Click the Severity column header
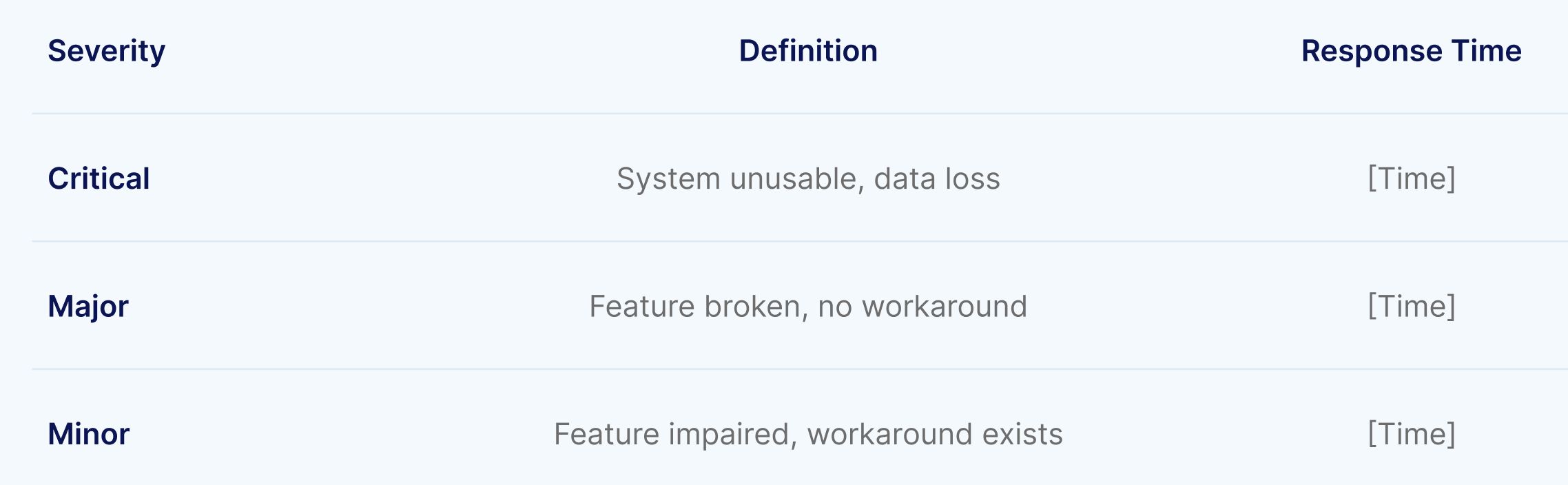The width and height of the screenshot is (1568, 485). pos(106,52)
